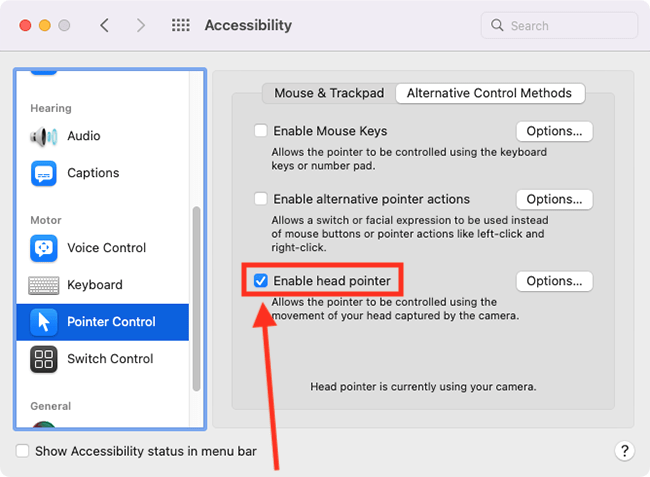Open Options for head pointer

[x=554, y=281]
